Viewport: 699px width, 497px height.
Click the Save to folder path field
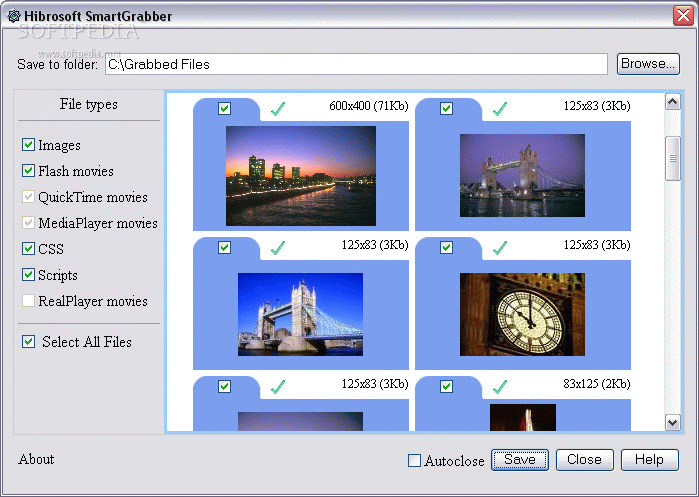coord(356,64)
